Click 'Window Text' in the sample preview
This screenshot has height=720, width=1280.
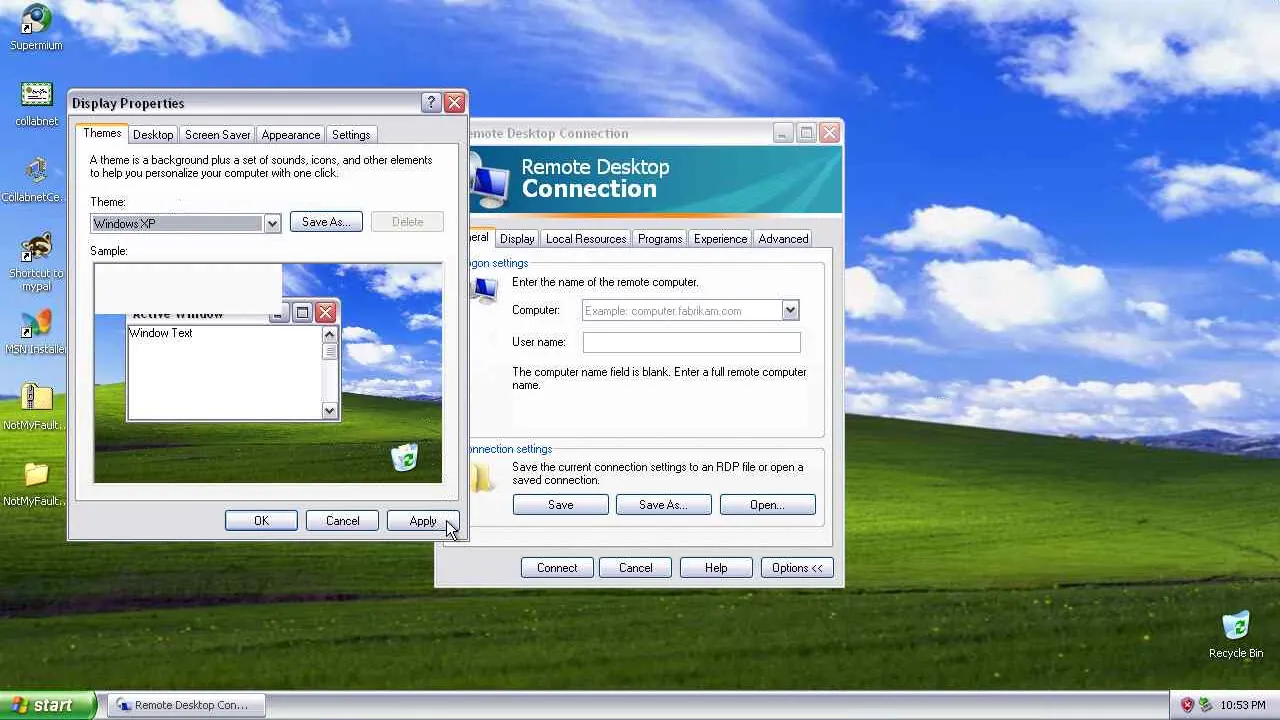pyautogui.click(x=161, y=333)
